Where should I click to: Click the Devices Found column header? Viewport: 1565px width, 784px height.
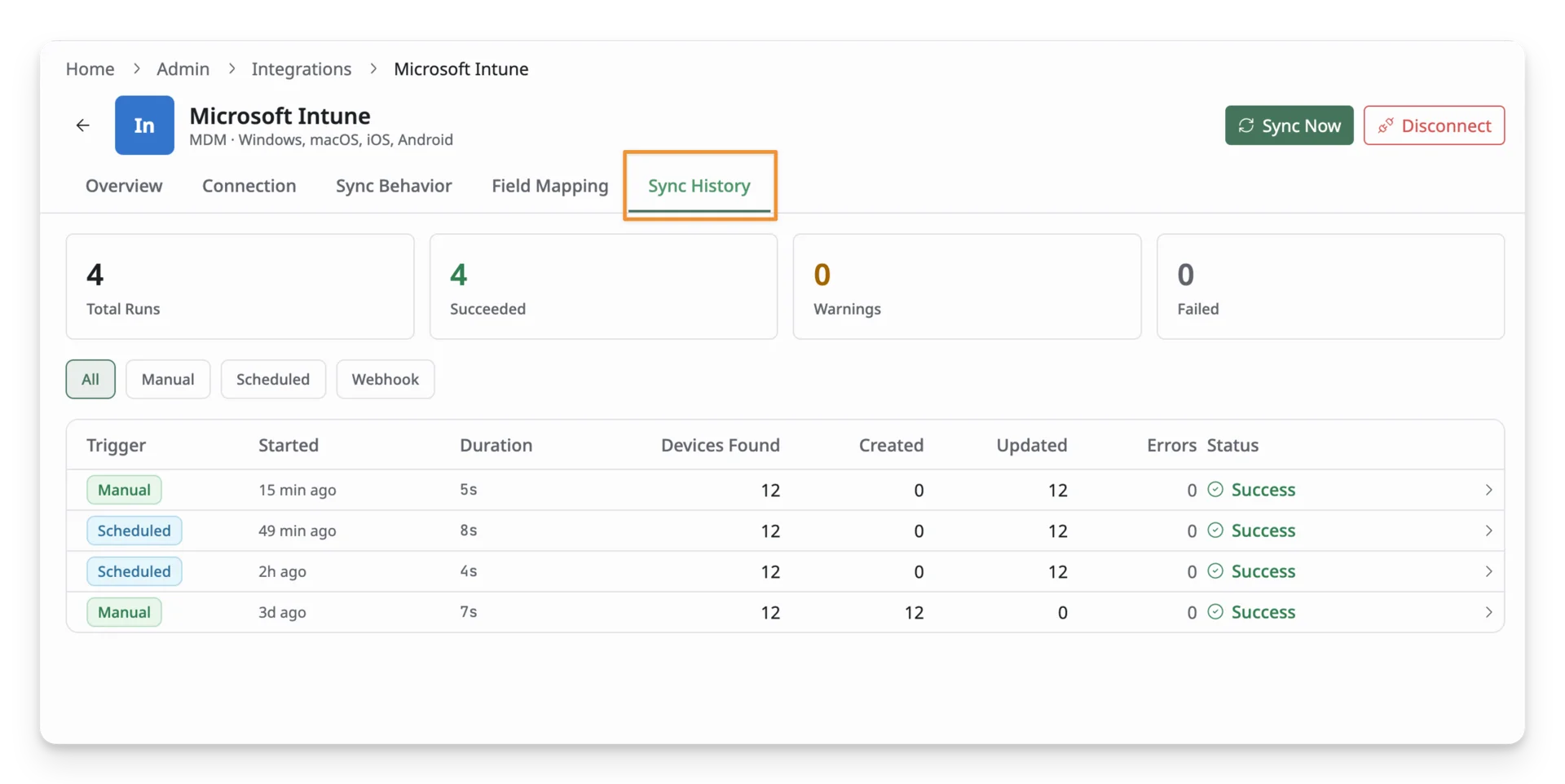click(x=721, y=445)
